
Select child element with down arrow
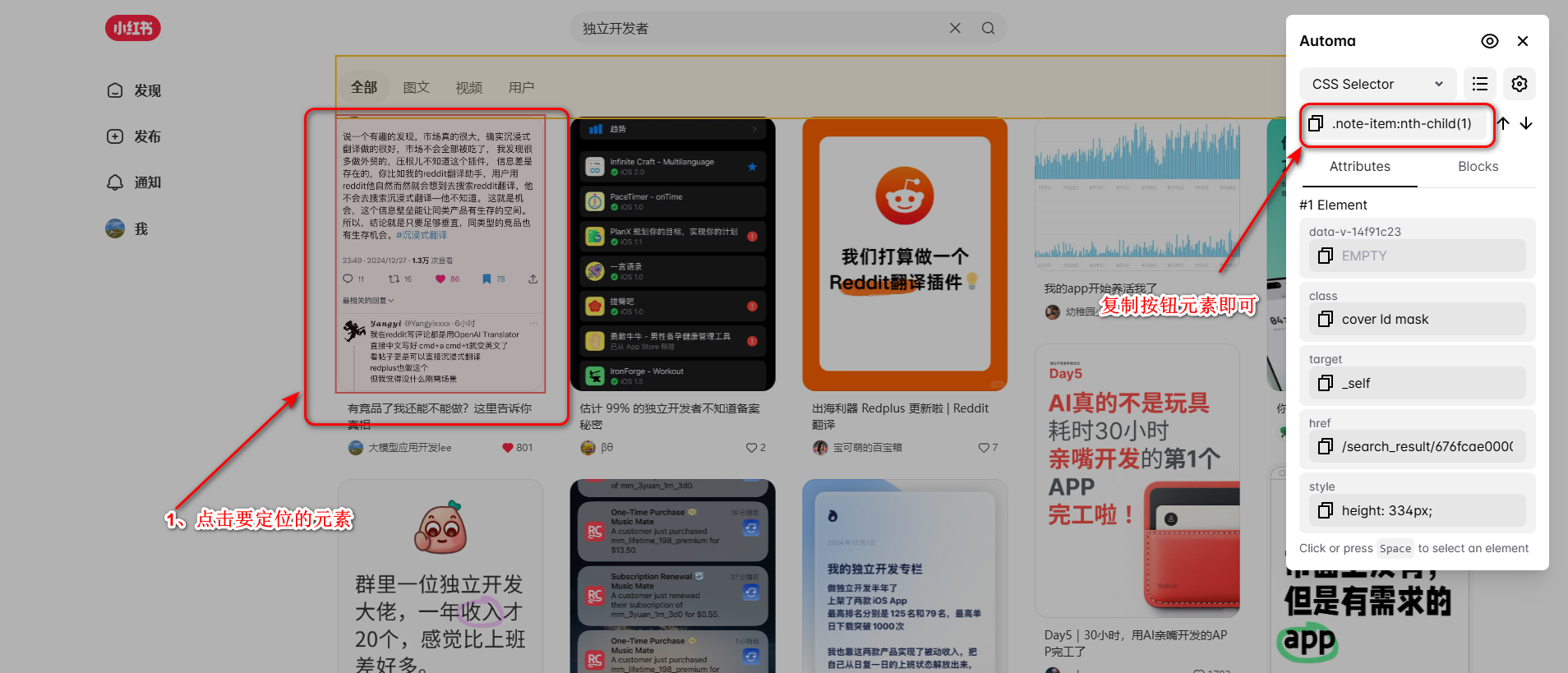1526,123
